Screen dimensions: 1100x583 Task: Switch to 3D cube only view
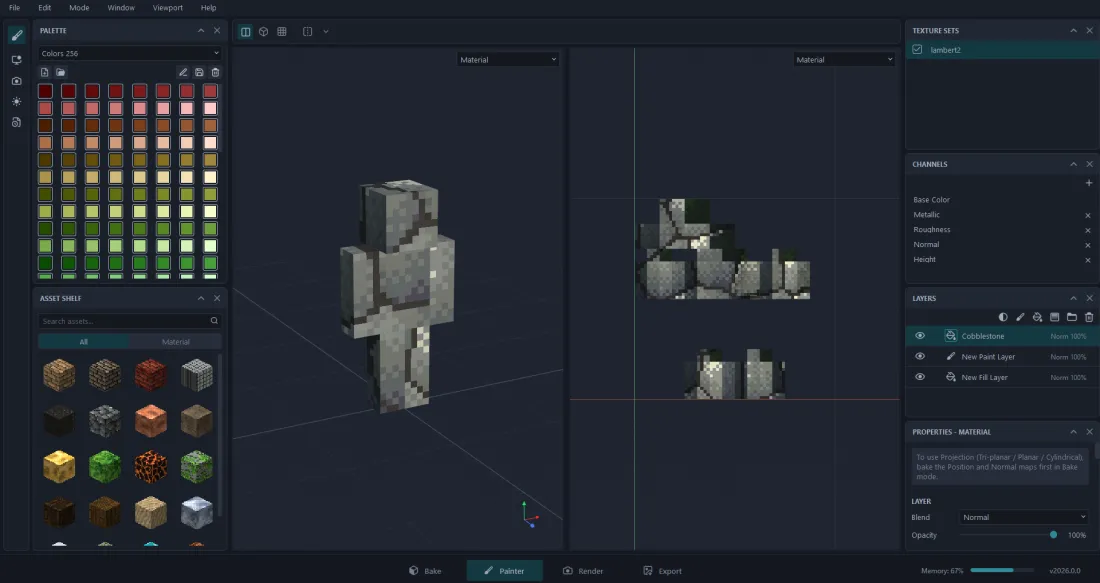click(264, 32)
